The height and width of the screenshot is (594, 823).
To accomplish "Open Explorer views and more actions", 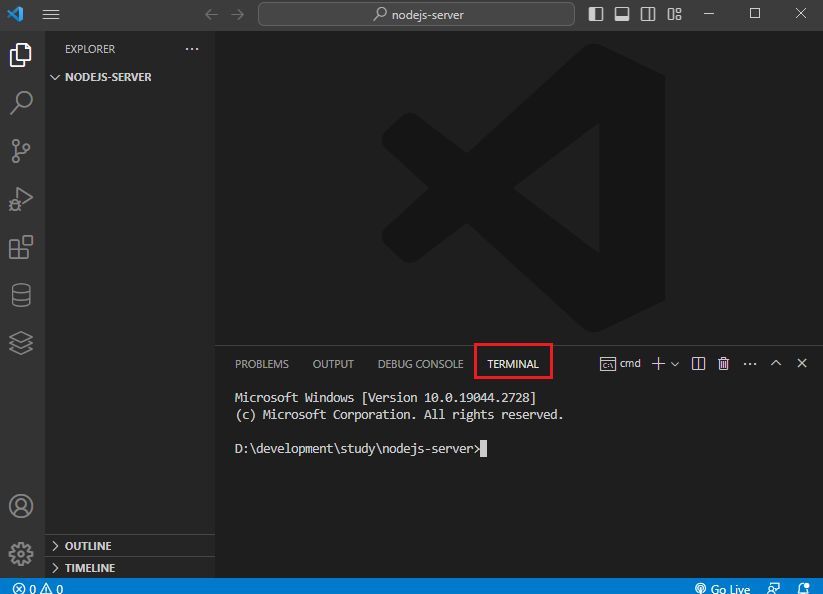I will [192, 49].
